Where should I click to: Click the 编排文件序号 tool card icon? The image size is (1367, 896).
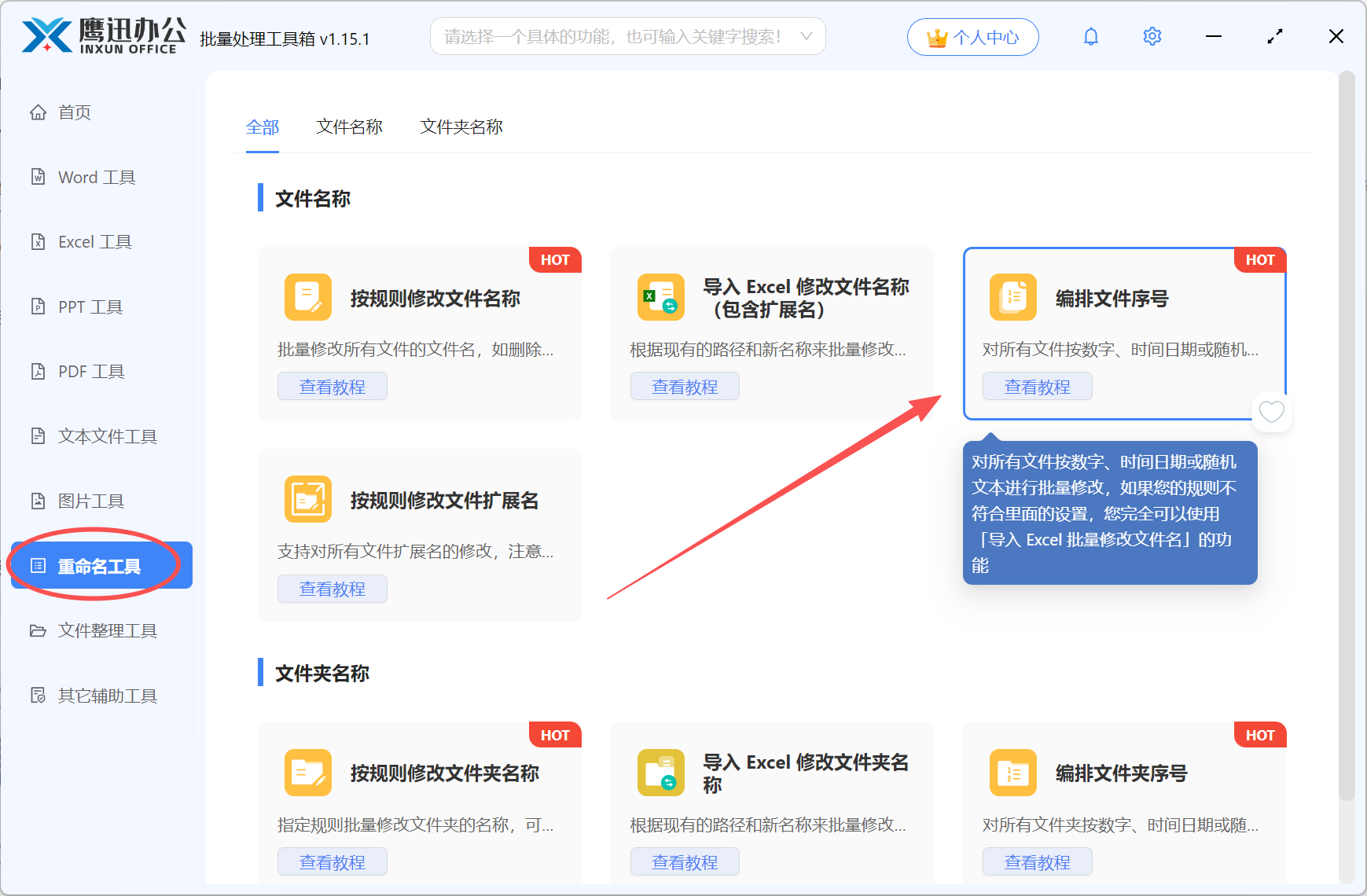pyautogui.click(x=1013, y=297)
